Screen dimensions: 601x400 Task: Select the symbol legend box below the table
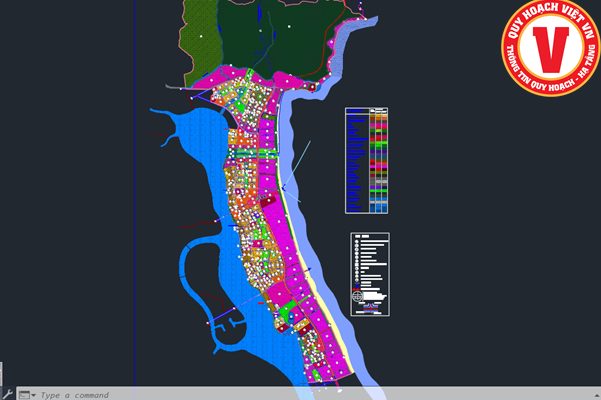369,273
